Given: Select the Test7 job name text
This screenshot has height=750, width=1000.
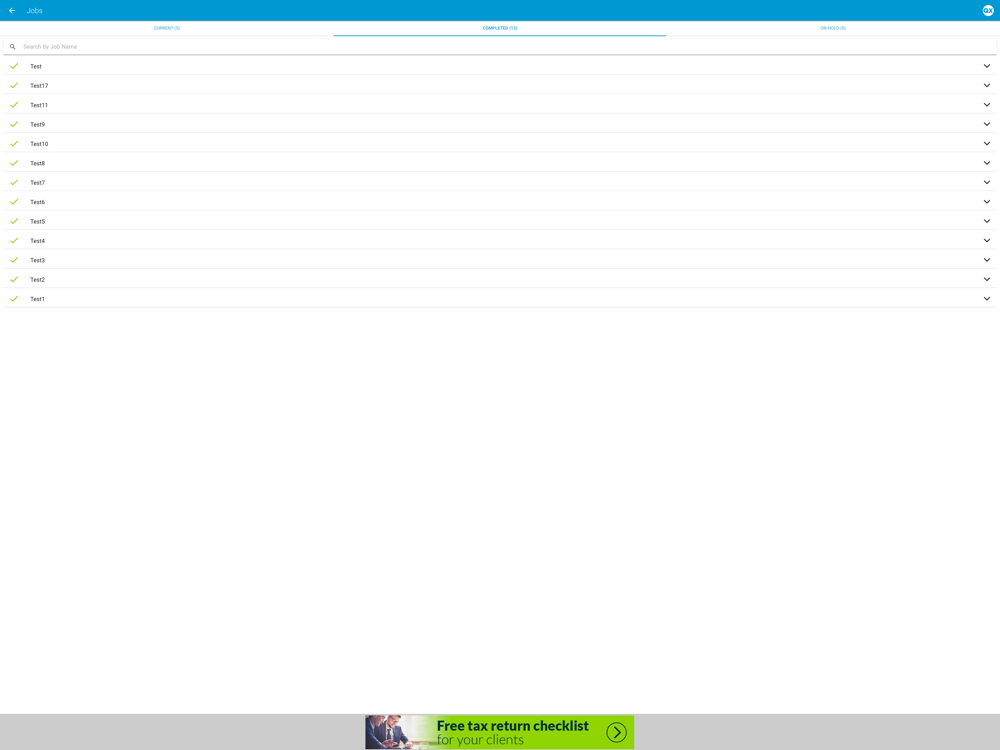Looking at the screenshot, I should 38,182.
